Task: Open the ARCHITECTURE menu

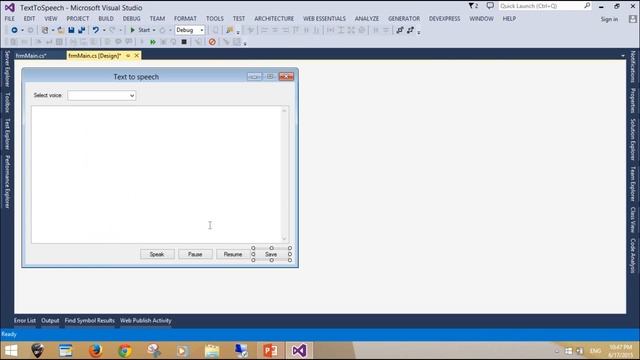Action: coord(274,19)
